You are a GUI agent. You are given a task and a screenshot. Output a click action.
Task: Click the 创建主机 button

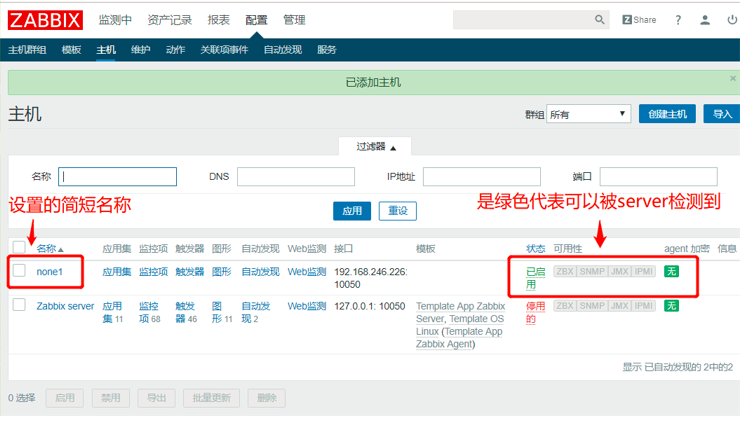pos(667,114)
